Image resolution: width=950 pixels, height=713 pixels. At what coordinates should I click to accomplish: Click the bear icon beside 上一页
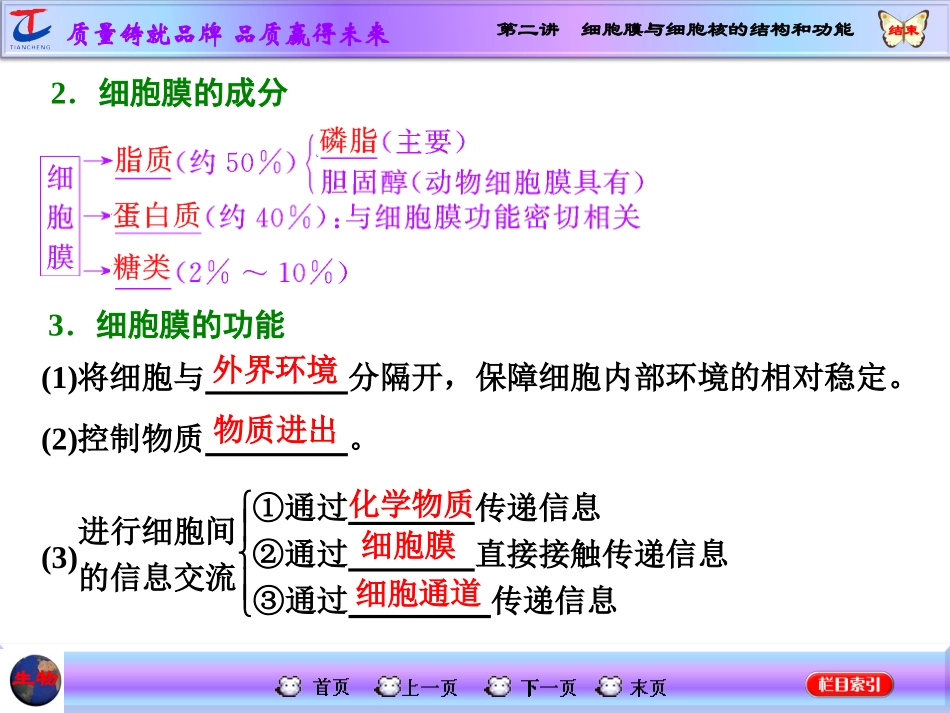tap(388, 686)
